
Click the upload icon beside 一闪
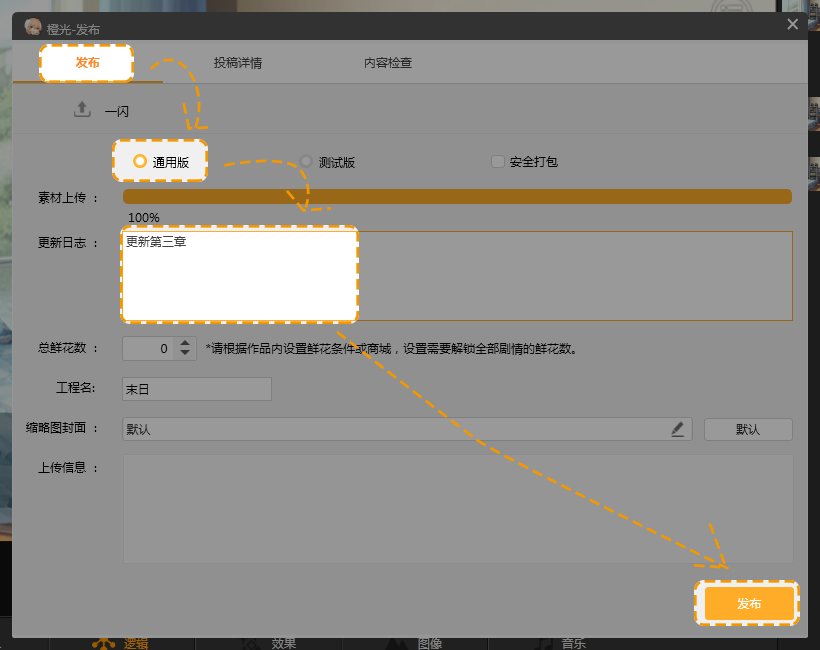tap(82, 110)
